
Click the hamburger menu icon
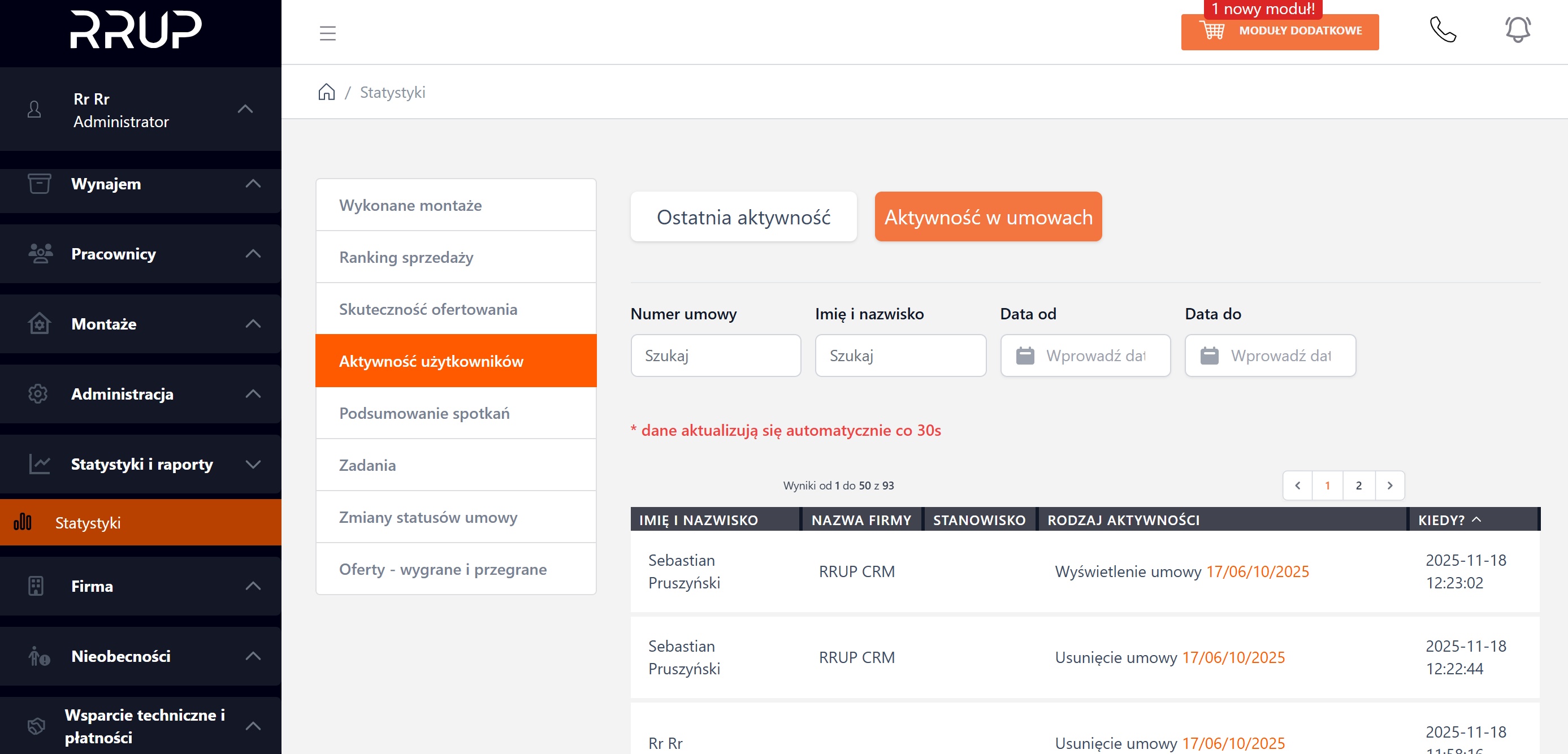(327, 33)
